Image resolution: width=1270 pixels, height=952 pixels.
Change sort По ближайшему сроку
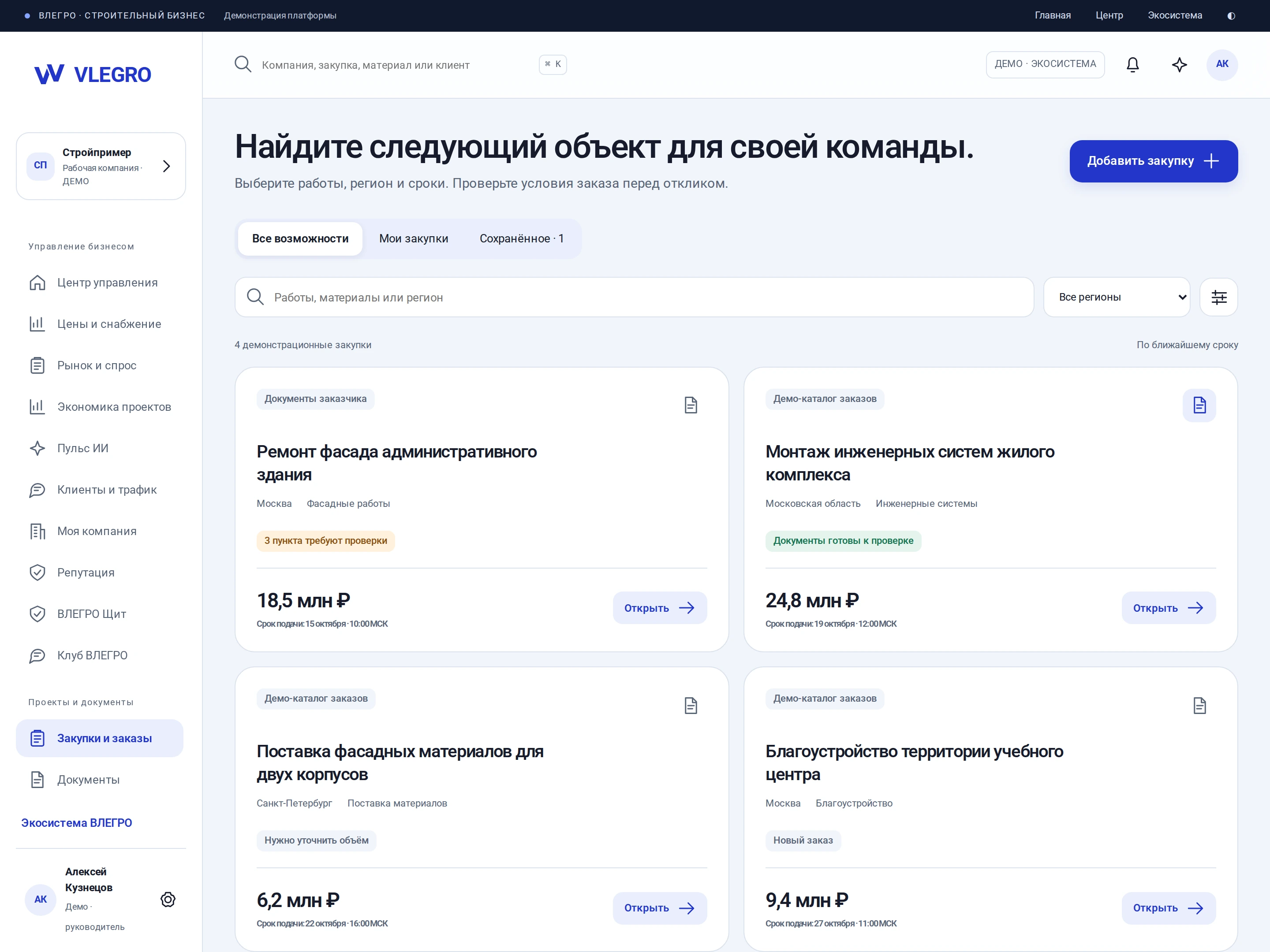coord(1187,345)
